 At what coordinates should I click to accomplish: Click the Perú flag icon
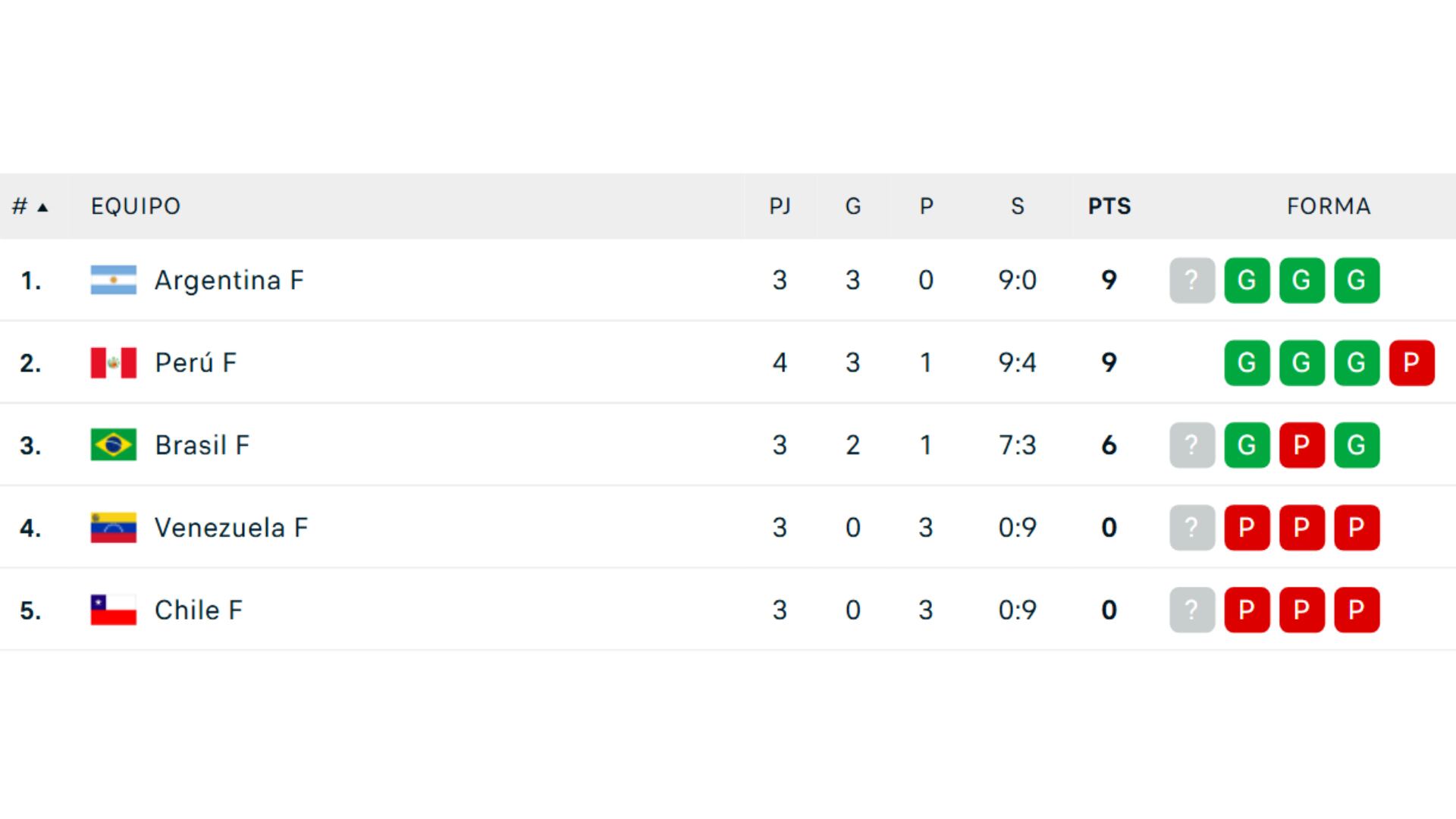[112, 362]
